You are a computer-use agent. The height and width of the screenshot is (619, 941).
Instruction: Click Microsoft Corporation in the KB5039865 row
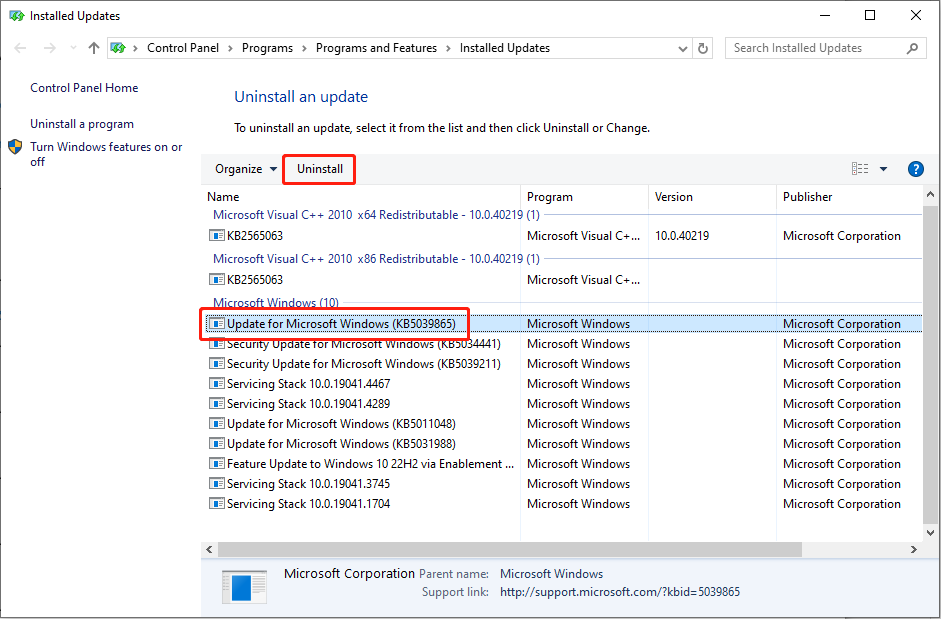841,324
